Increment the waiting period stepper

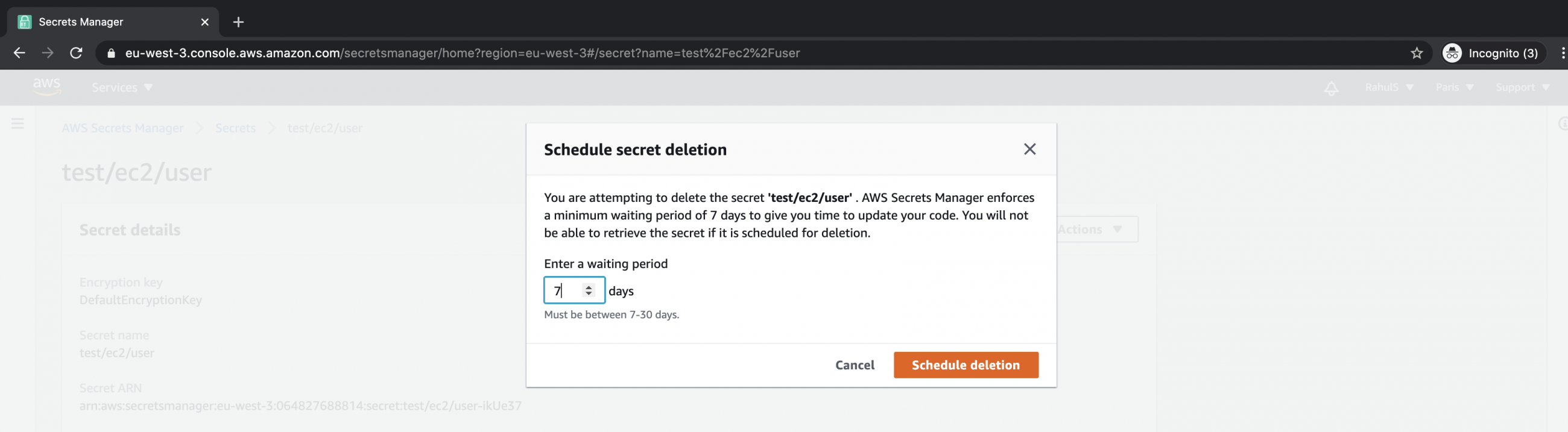(589, 286)
